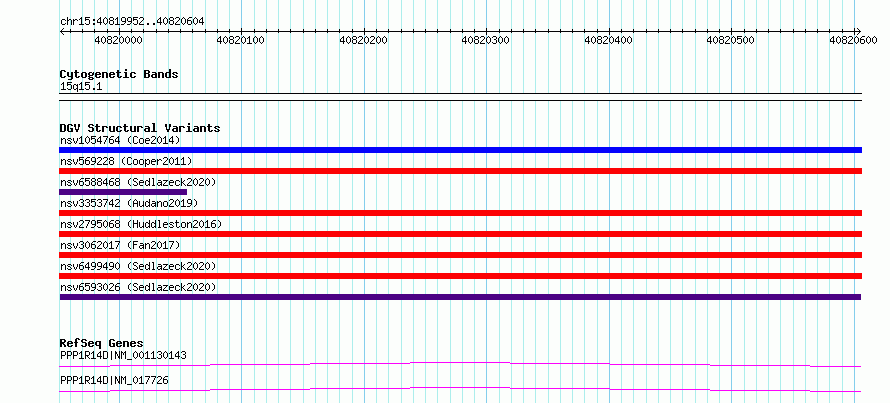Click ruler position 40820600

coord(853,40)
